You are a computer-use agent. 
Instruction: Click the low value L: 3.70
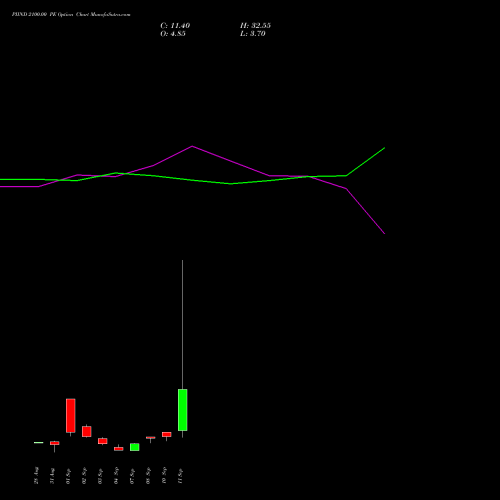(x=253, y=34)
